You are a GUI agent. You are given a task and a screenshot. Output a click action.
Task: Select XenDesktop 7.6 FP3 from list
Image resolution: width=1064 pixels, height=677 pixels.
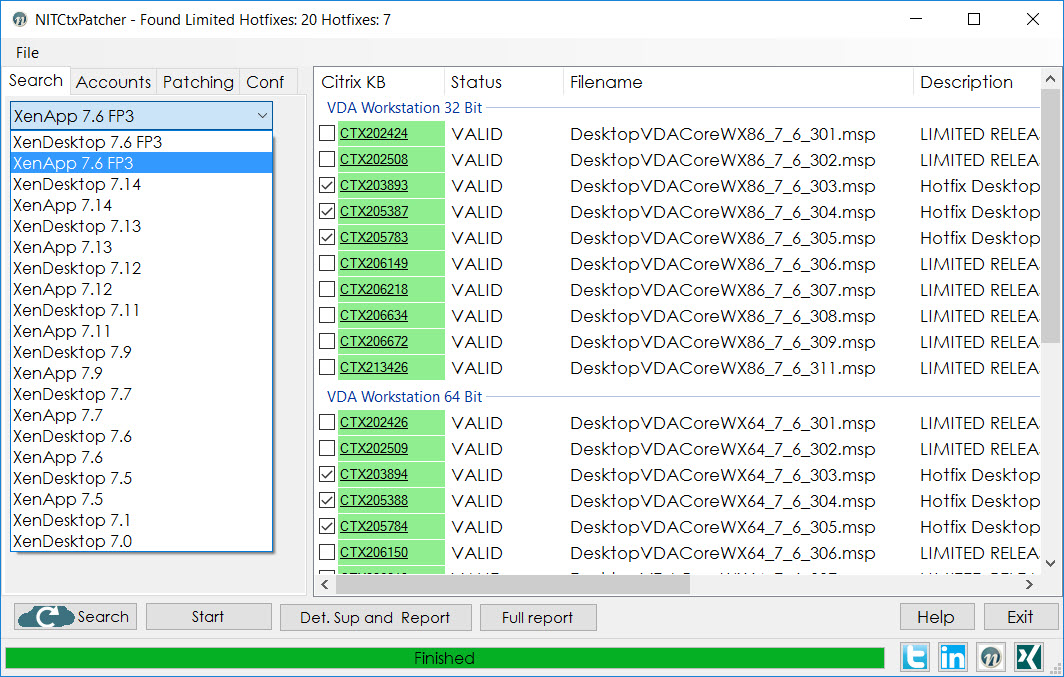click(141, 142)
